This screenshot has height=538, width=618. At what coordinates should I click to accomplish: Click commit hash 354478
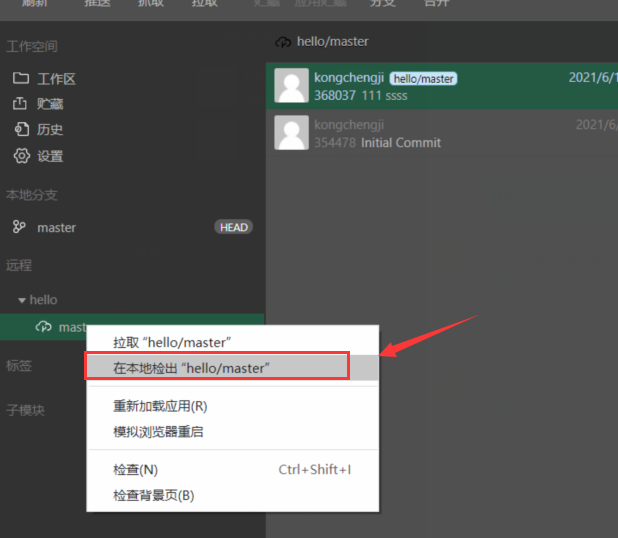(335, 142)
